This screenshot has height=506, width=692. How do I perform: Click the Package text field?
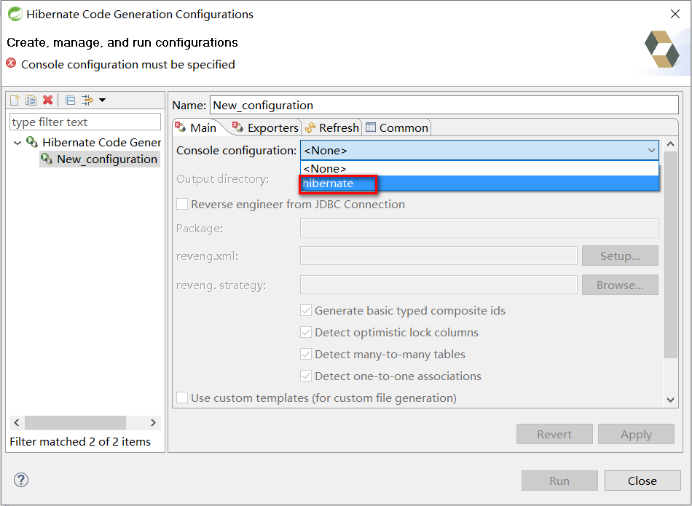click(480, 228)
